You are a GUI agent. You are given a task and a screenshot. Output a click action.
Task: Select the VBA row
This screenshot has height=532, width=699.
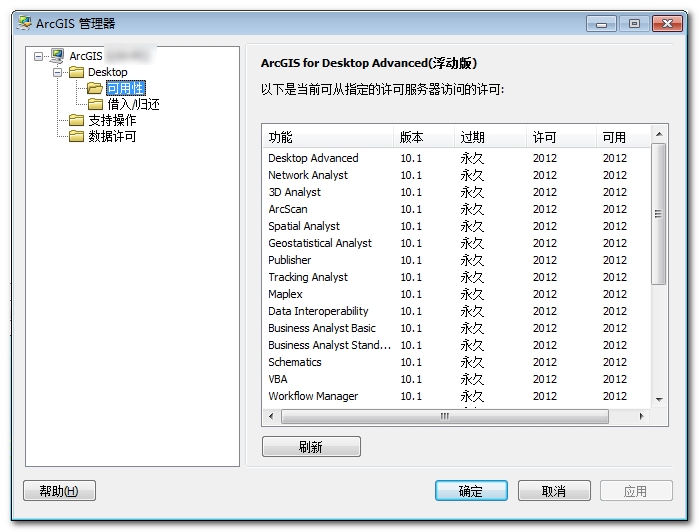pyautogui.click(x=456, y=379)
